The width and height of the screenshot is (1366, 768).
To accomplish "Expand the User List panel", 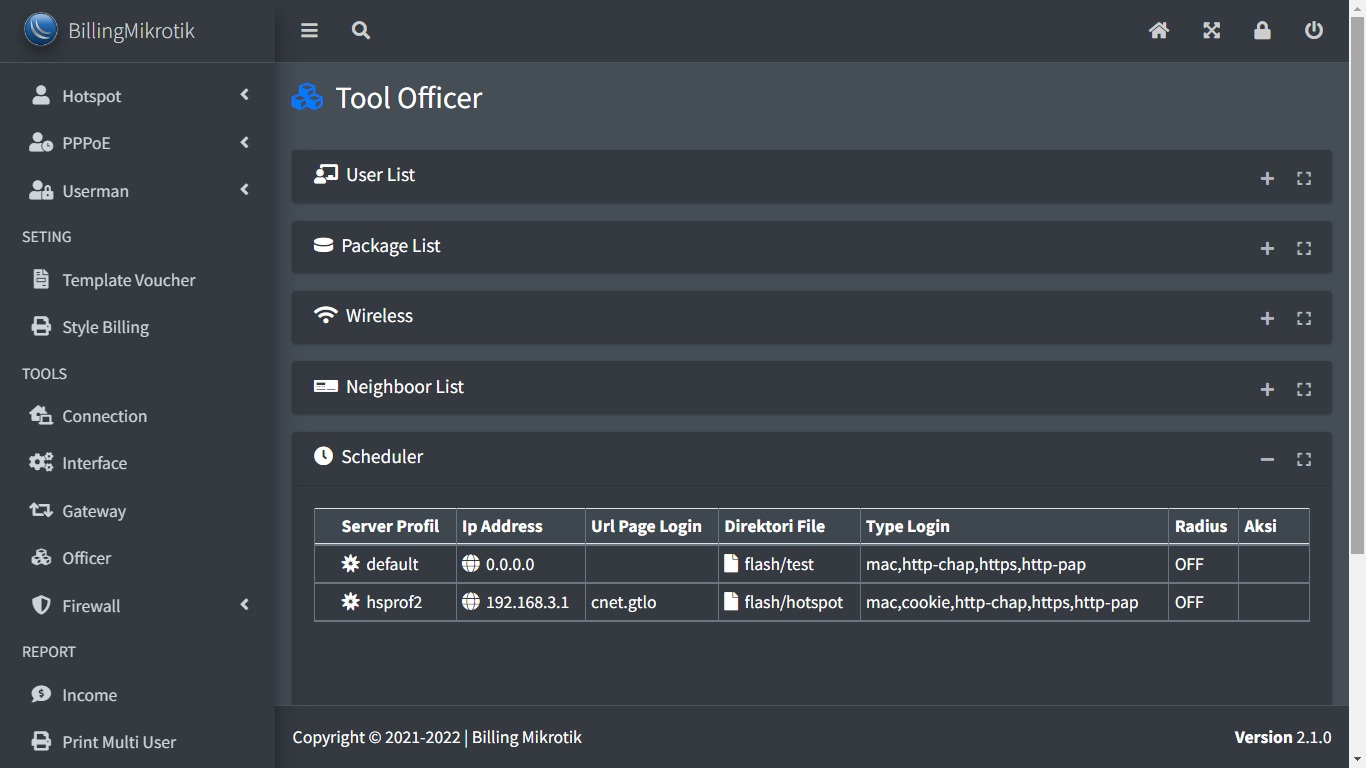I will (1267, 179).
